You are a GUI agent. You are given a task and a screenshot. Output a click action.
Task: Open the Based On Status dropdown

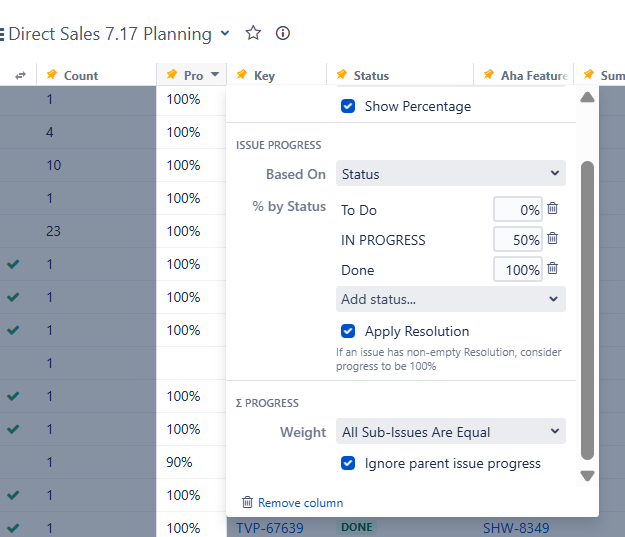coord(451,173)
